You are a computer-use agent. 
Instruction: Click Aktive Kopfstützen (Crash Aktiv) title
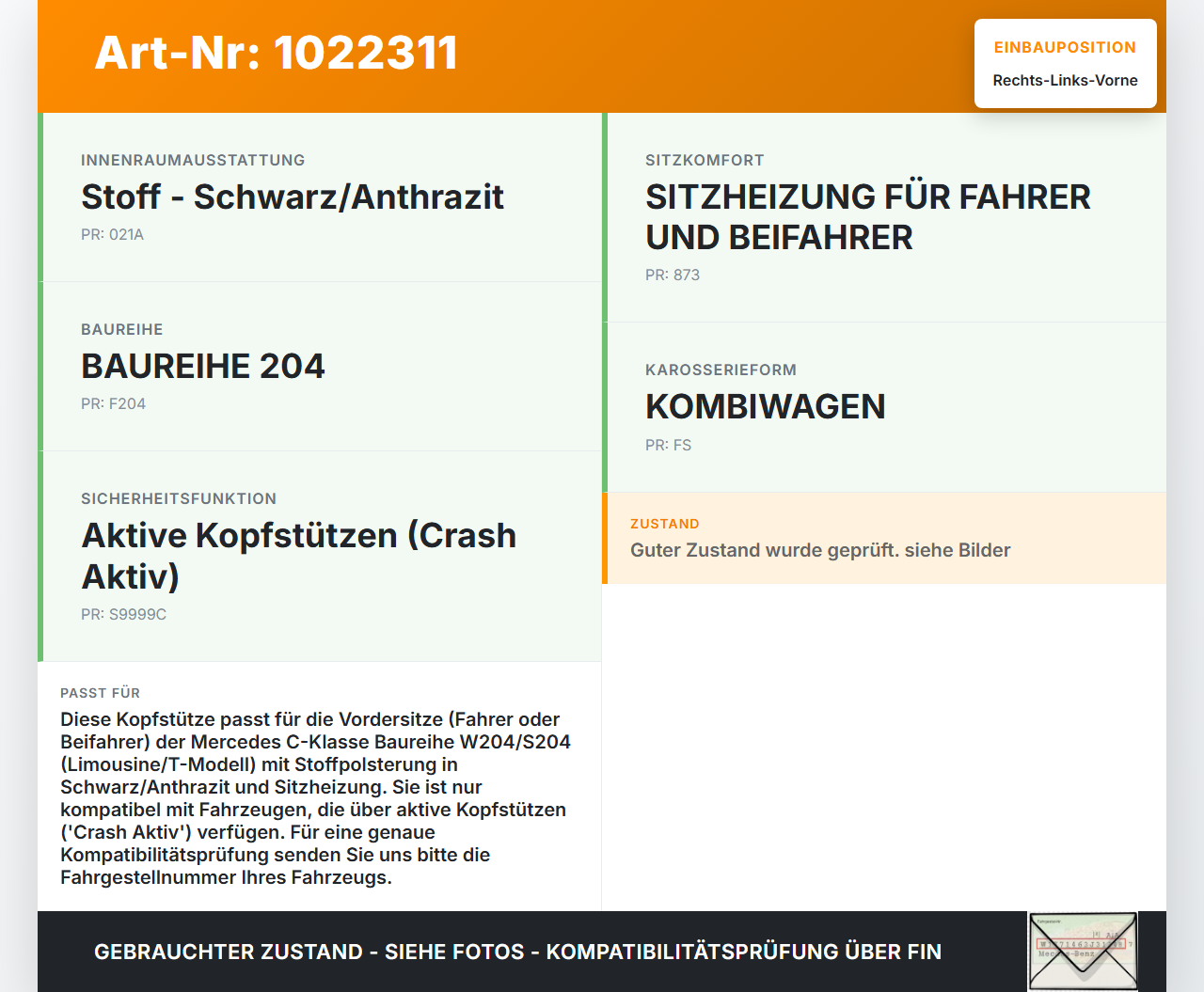[298, 556]
